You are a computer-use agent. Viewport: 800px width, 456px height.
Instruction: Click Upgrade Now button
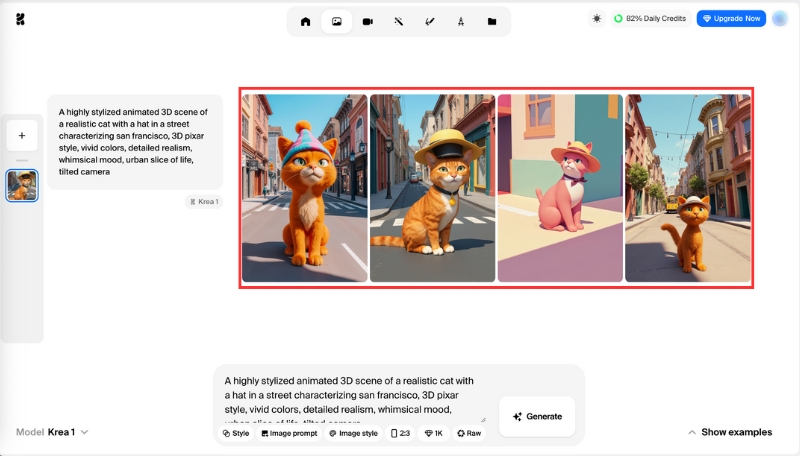(x=731, y=18)
